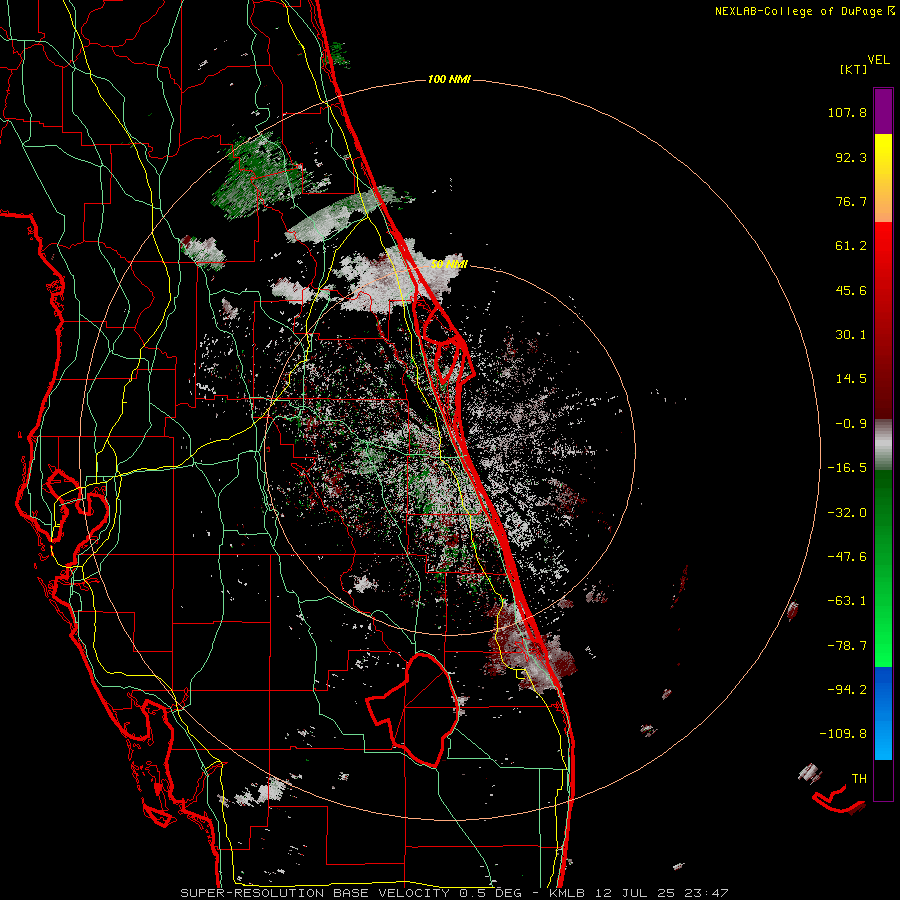Click the 45.6 velocity scale value
Image resolution: width=900 pixels, height=900 pixels.
(851, 290)
